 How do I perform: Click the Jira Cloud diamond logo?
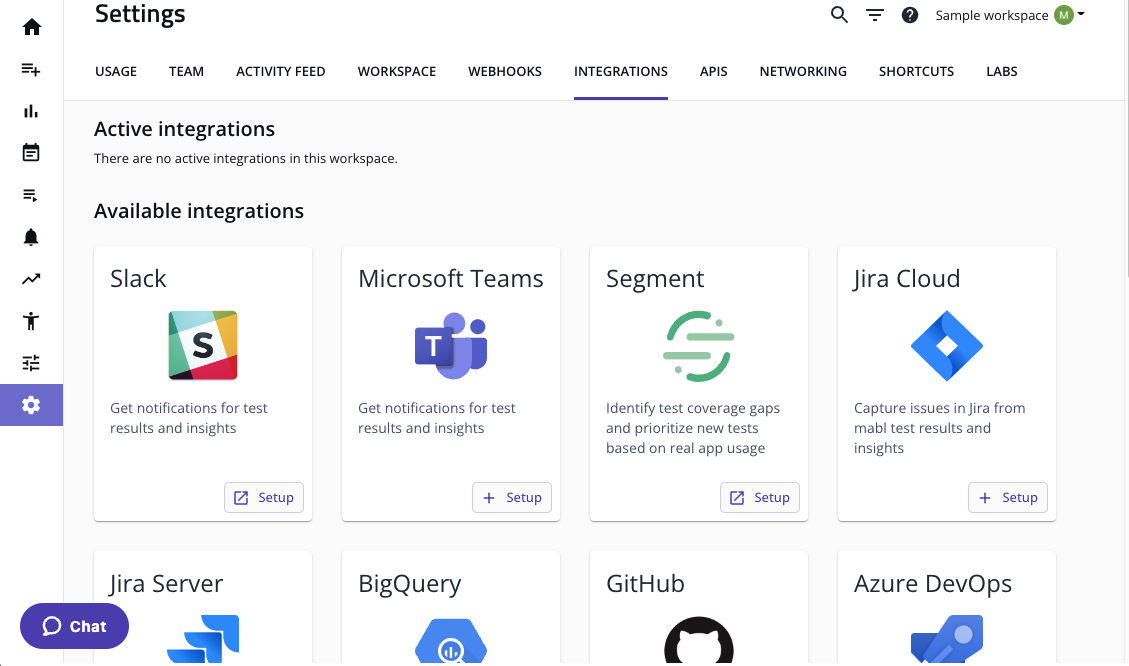947,346
